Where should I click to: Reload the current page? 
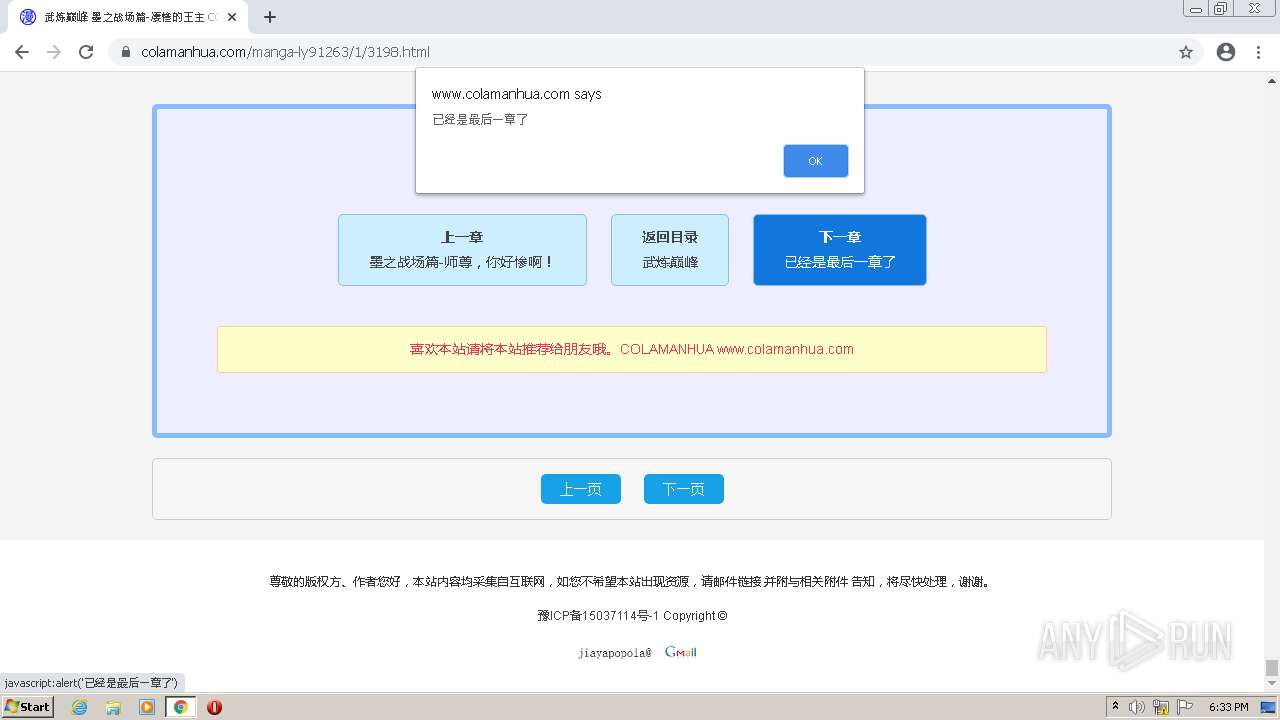[86, 52]
